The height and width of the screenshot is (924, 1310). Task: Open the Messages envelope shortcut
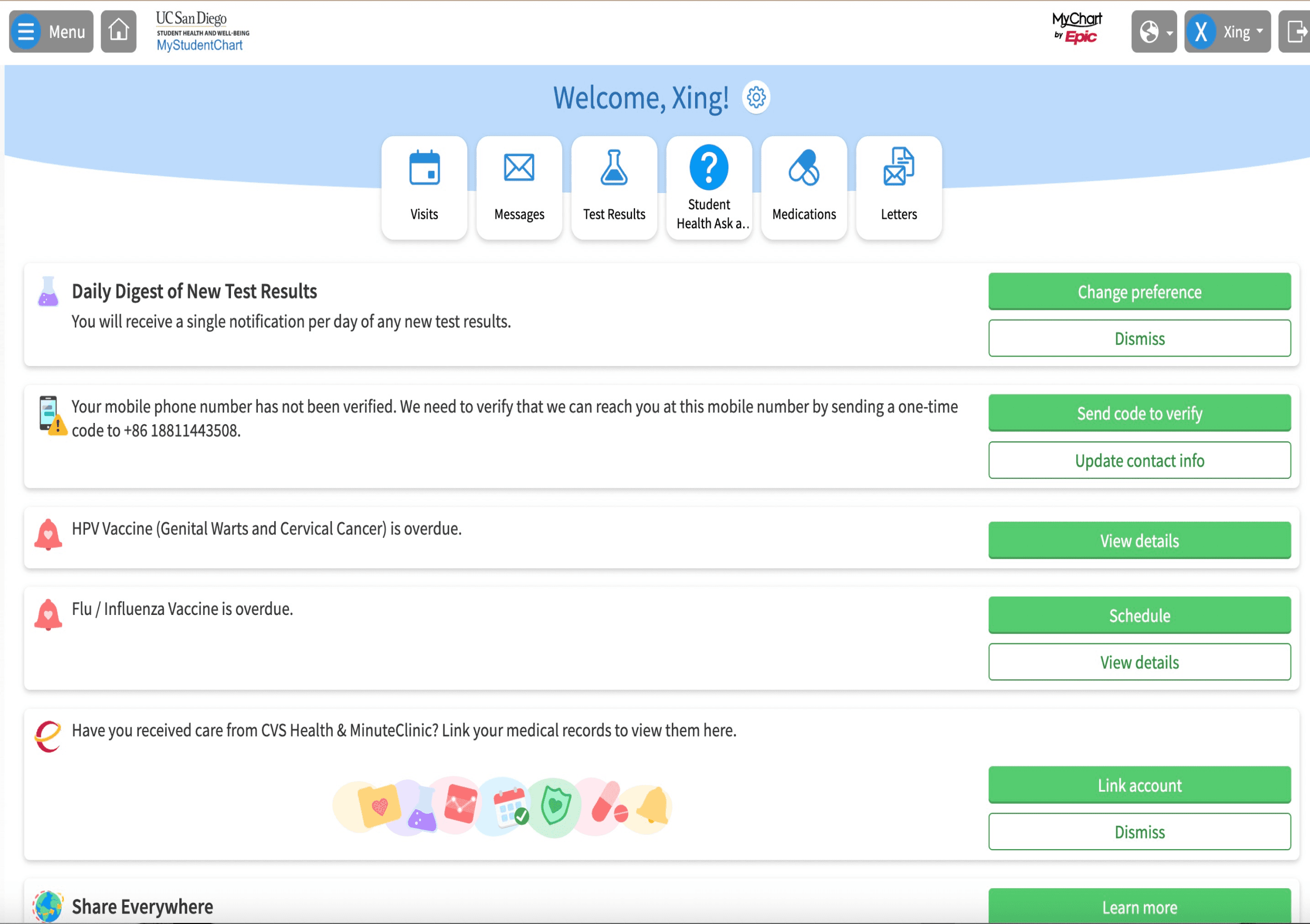point(518,187)
